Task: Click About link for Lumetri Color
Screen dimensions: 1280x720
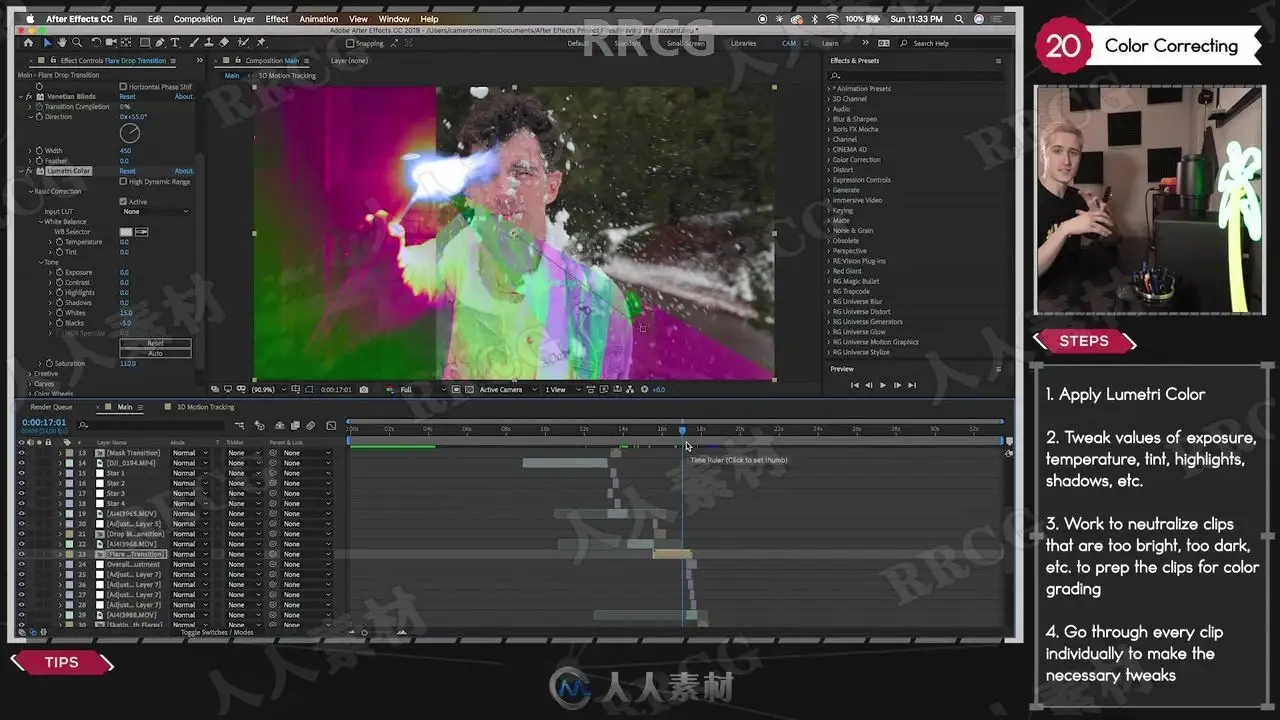Action: (184, 171)
